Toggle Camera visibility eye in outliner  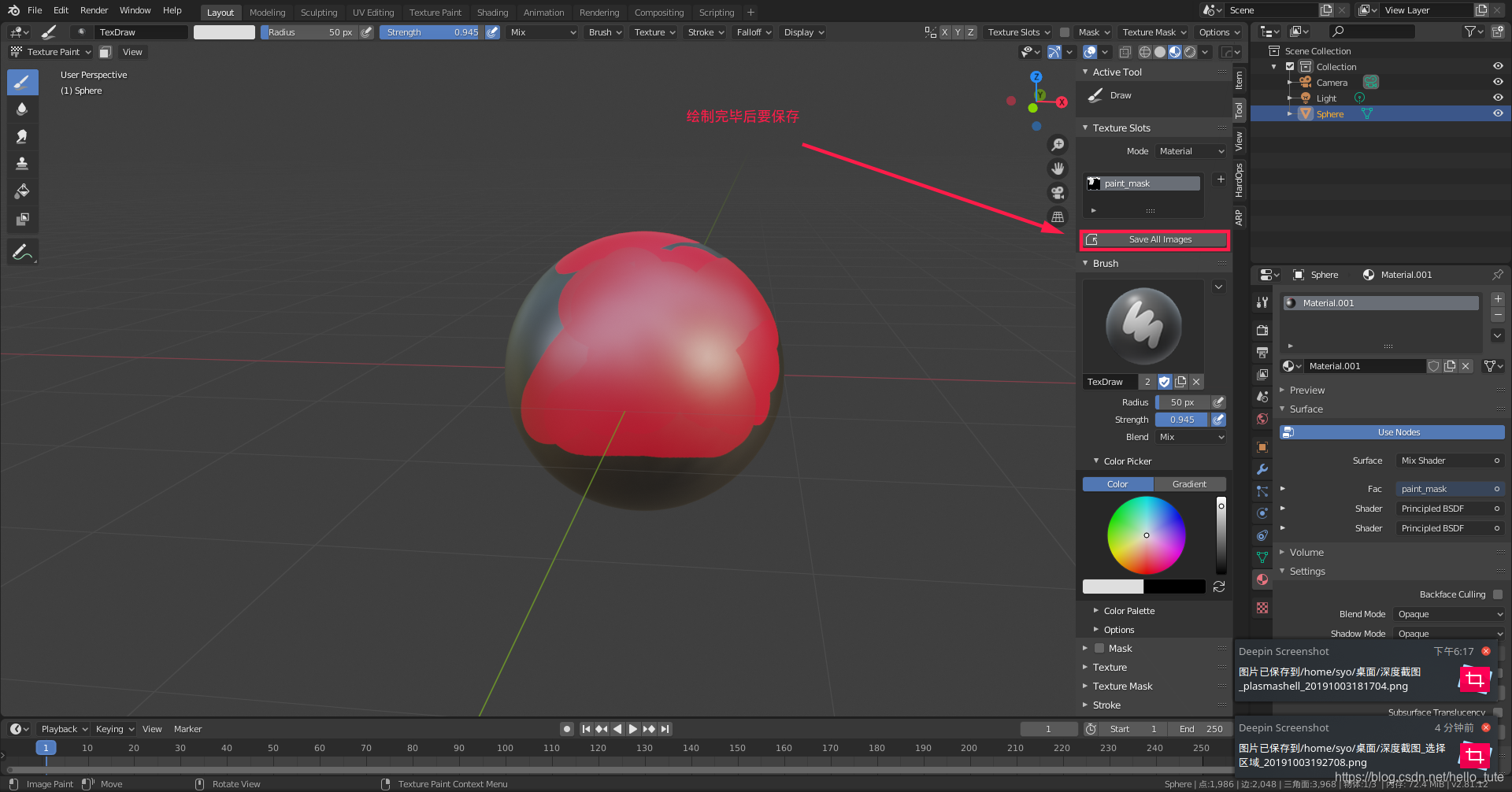tap(1498, 82)
